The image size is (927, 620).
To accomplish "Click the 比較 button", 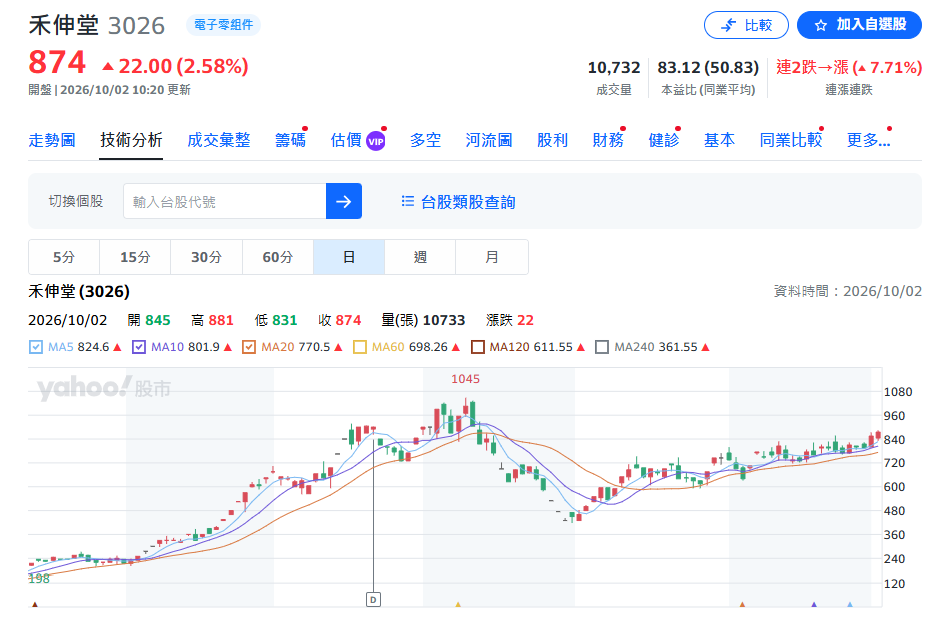I will click(x=746, y=25).
